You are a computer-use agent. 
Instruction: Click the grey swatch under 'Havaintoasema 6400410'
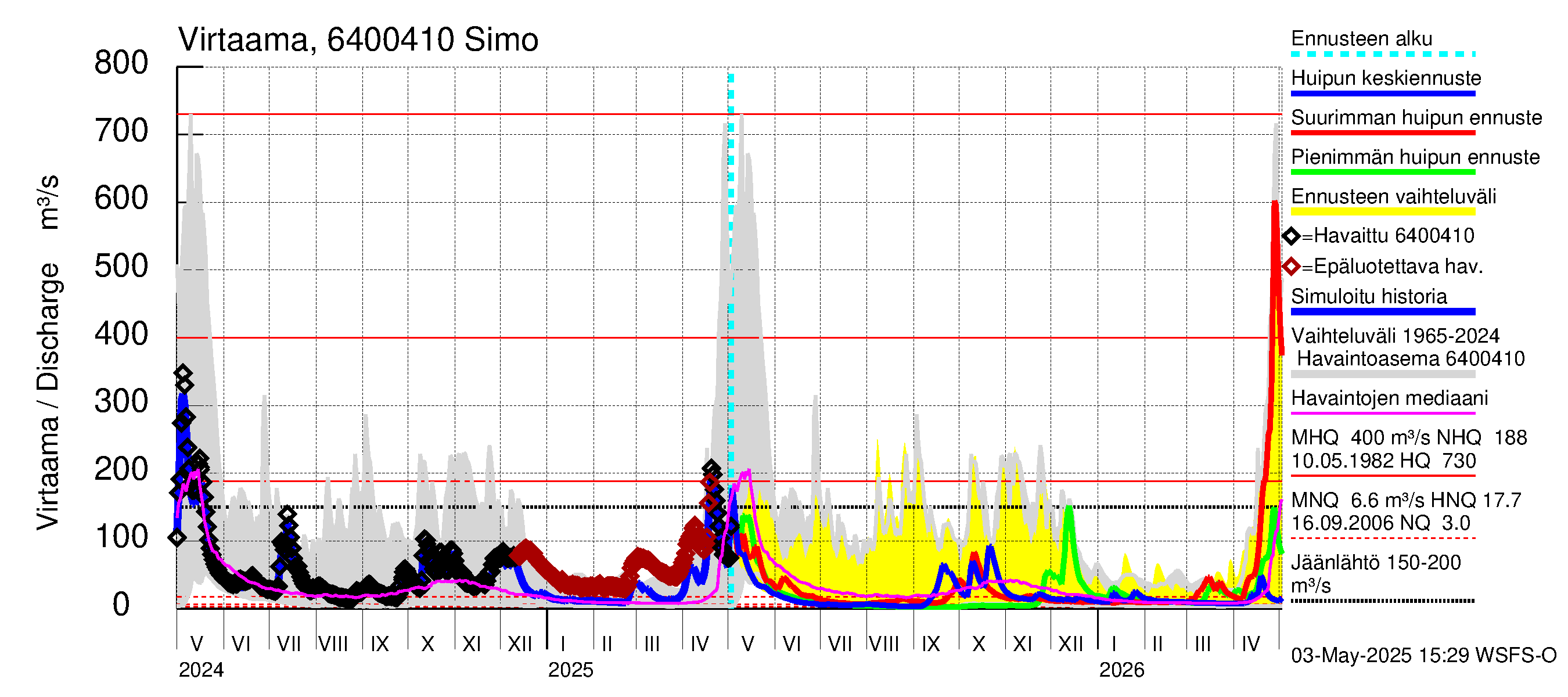[x=1383, y=375]
